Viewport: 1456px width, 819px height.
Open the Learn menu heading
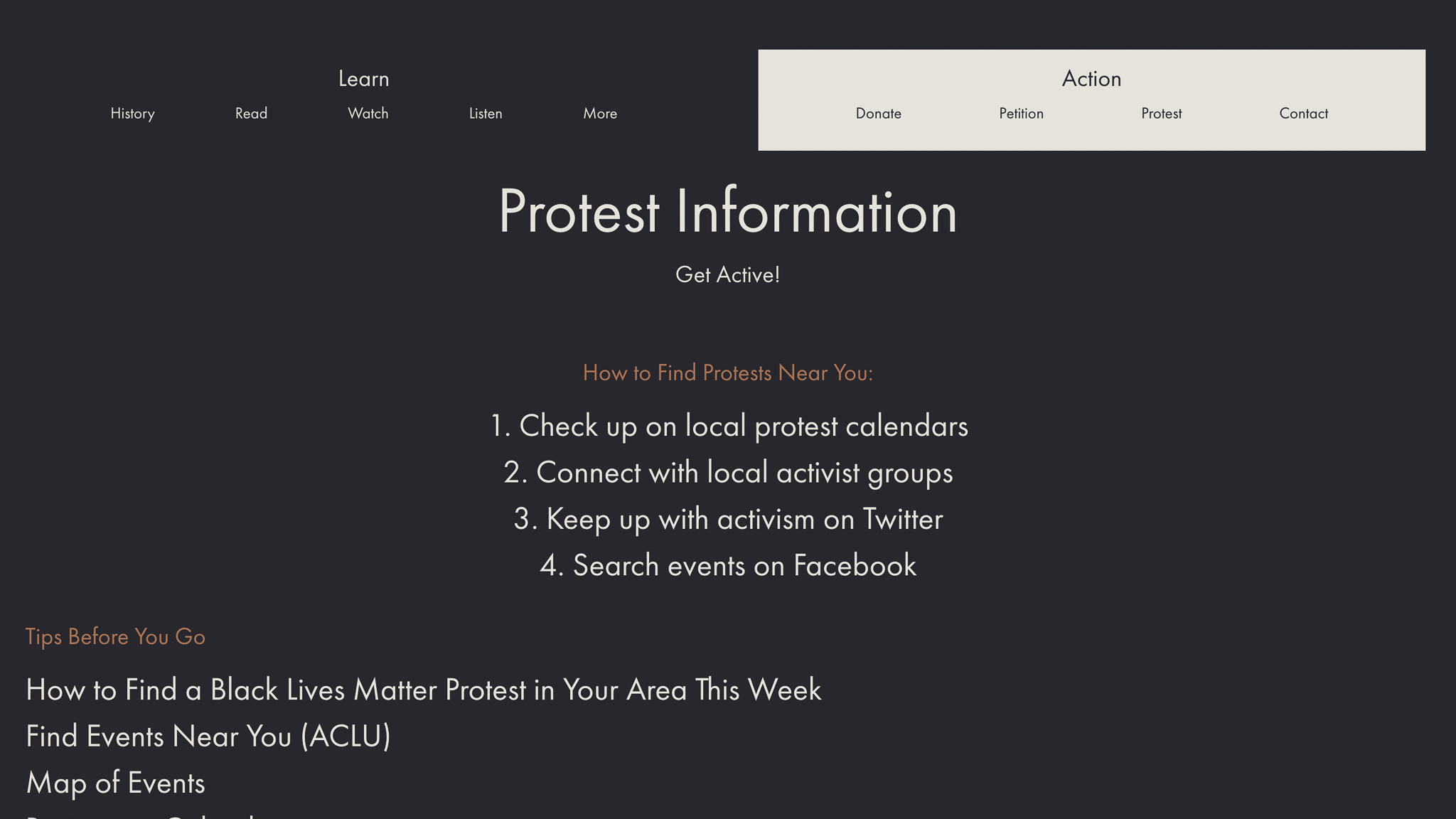363,79
